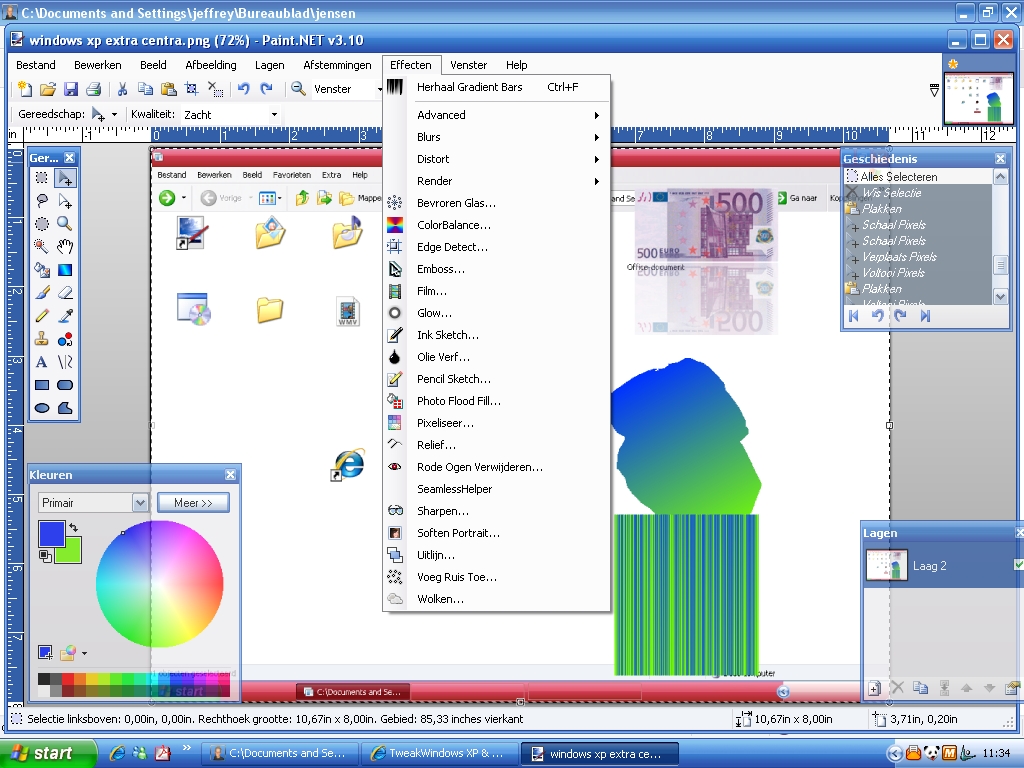
Task: Click the Save disk icon in toolbar
Action: (71, 89)
